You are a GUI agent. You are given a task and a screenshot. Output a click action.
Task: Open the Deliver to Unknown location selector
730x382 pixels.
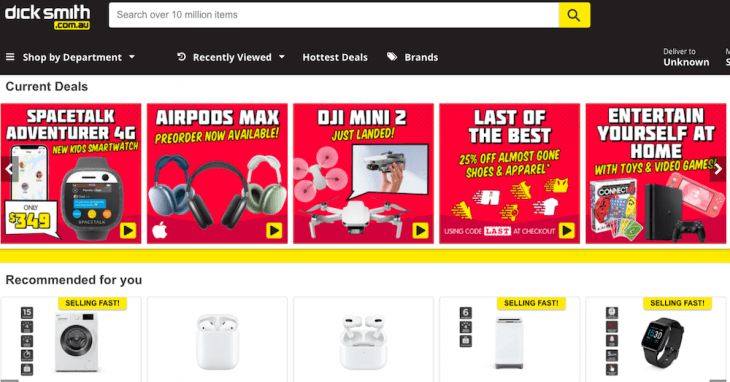coord(686,57)
